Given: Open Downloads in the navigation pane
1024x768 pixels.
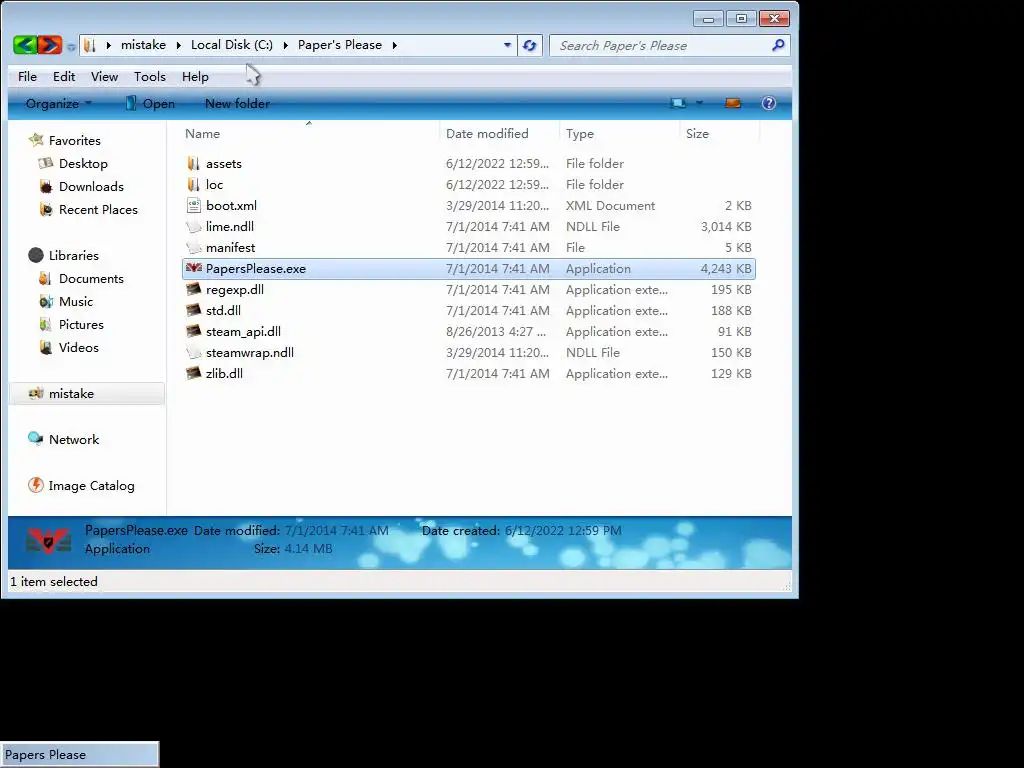Looking at the screenshot, I should pos(91,186).
